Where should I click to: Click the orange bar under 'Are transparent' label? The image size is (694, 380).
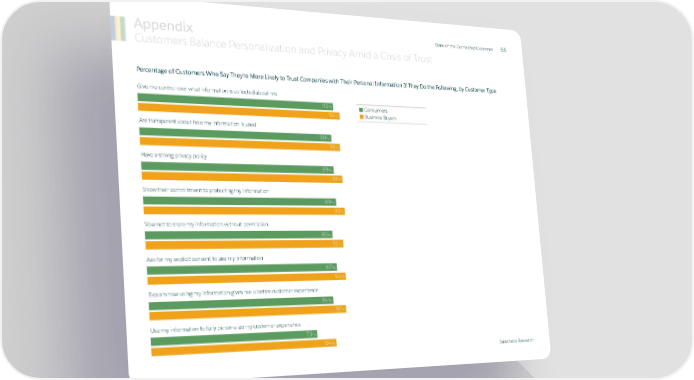point(240,144)
